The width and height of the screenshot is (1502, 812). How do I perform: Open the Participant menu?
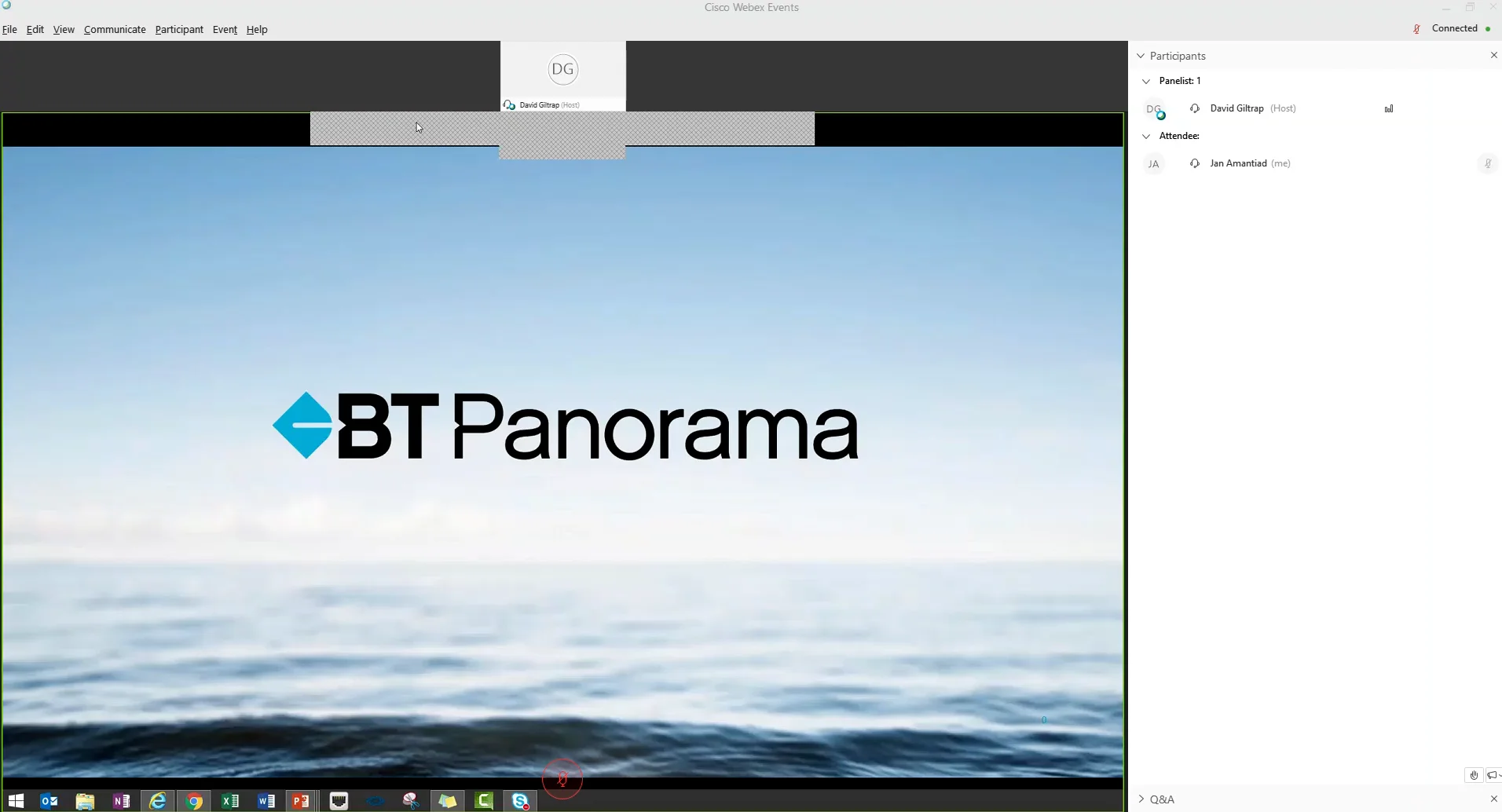(179, 29)
